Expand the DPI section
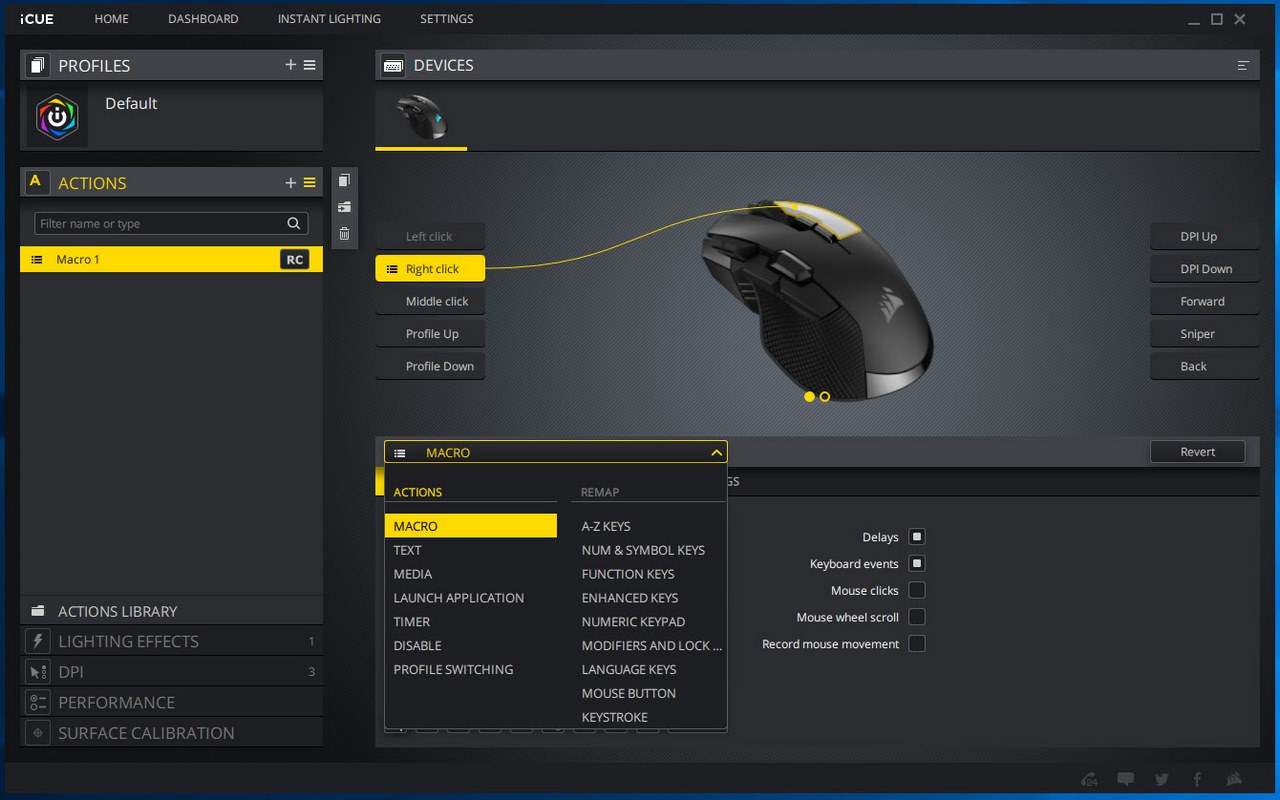 click(x=172, y=672)
